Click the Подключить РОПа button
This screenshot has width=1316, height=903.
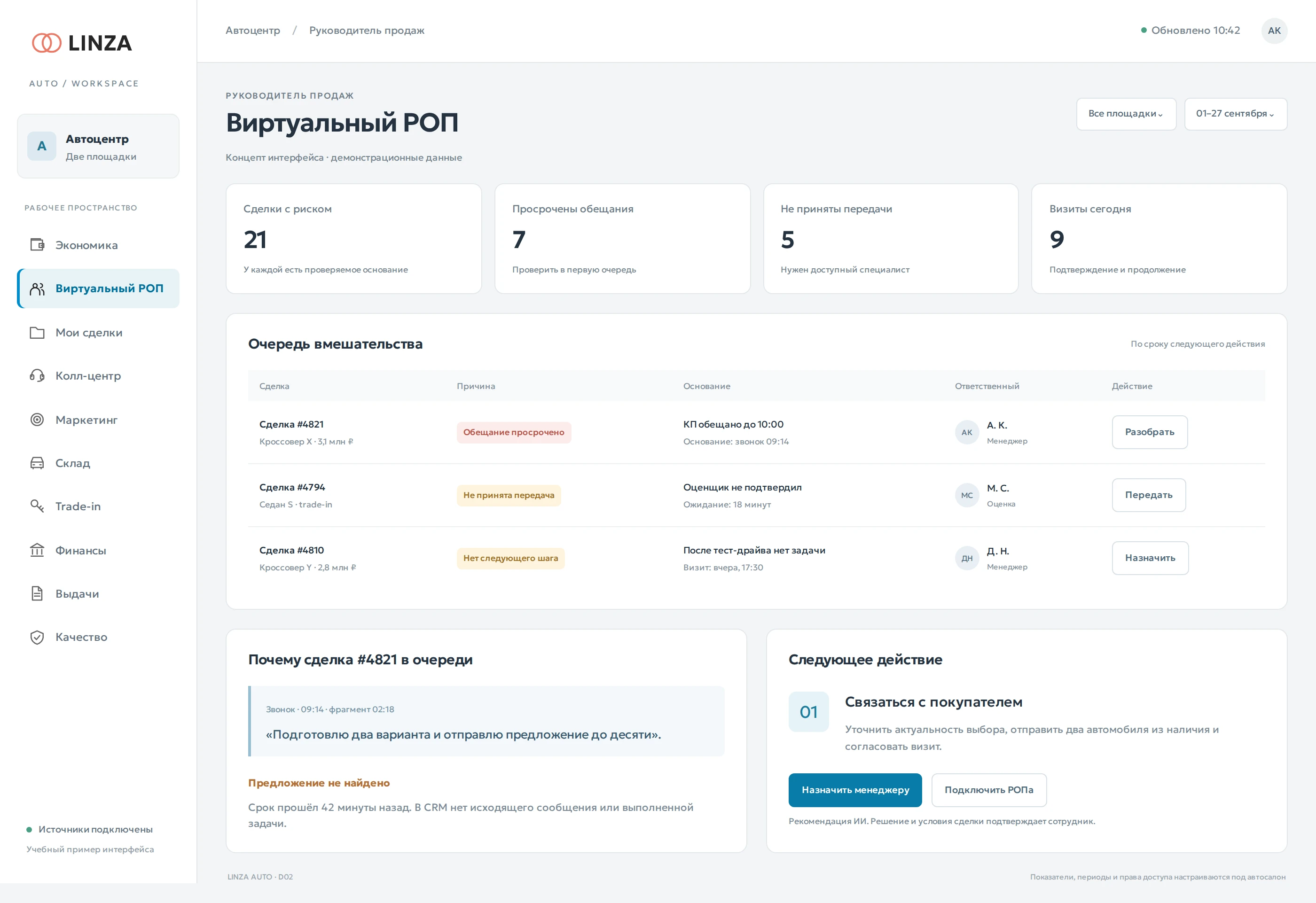coord(989,790)
